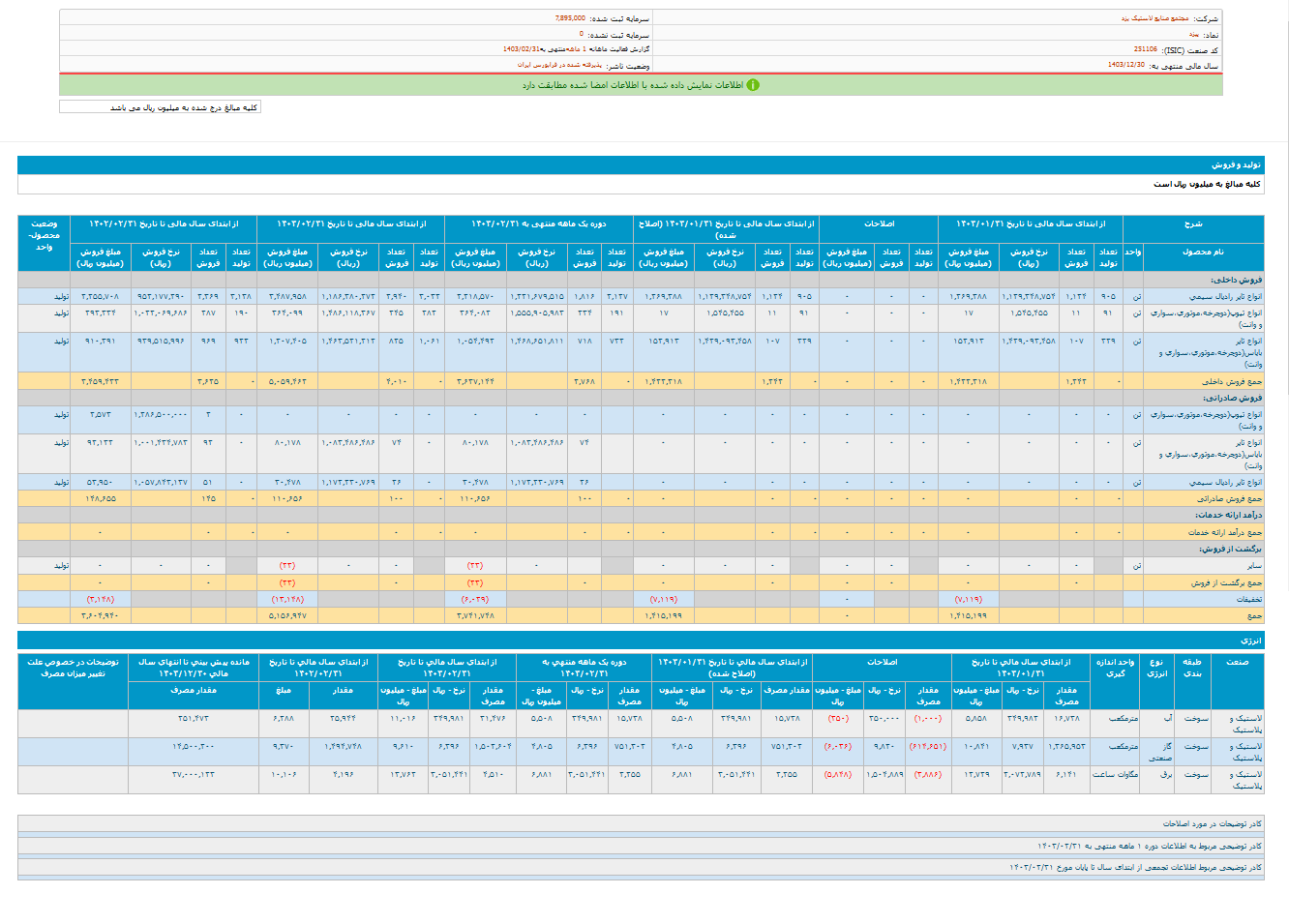Click the million-rial amounts note field

tap(160, 107)
